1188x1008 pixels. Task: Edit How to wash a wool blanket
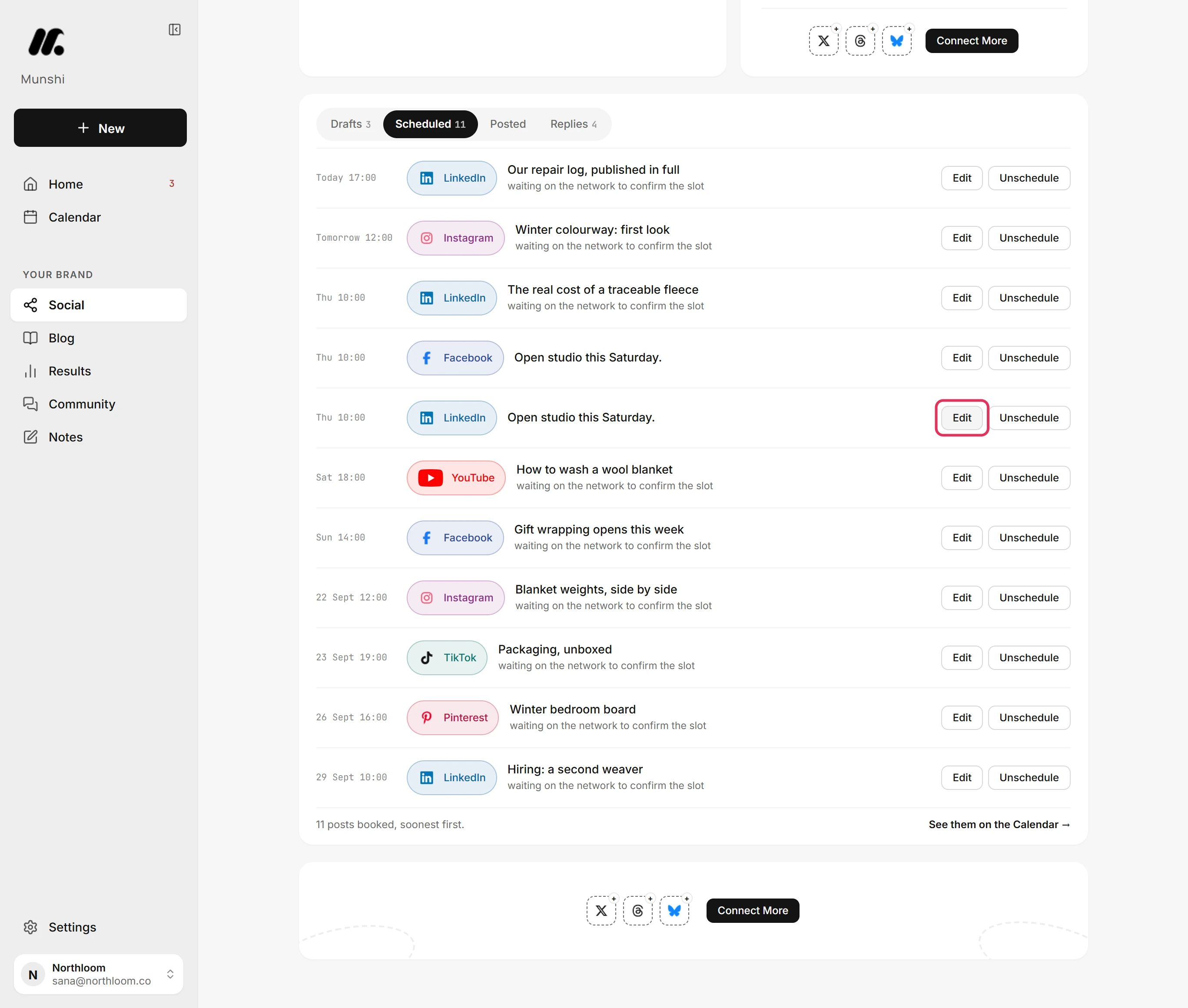pyautogui.click(x=962, y=478)
